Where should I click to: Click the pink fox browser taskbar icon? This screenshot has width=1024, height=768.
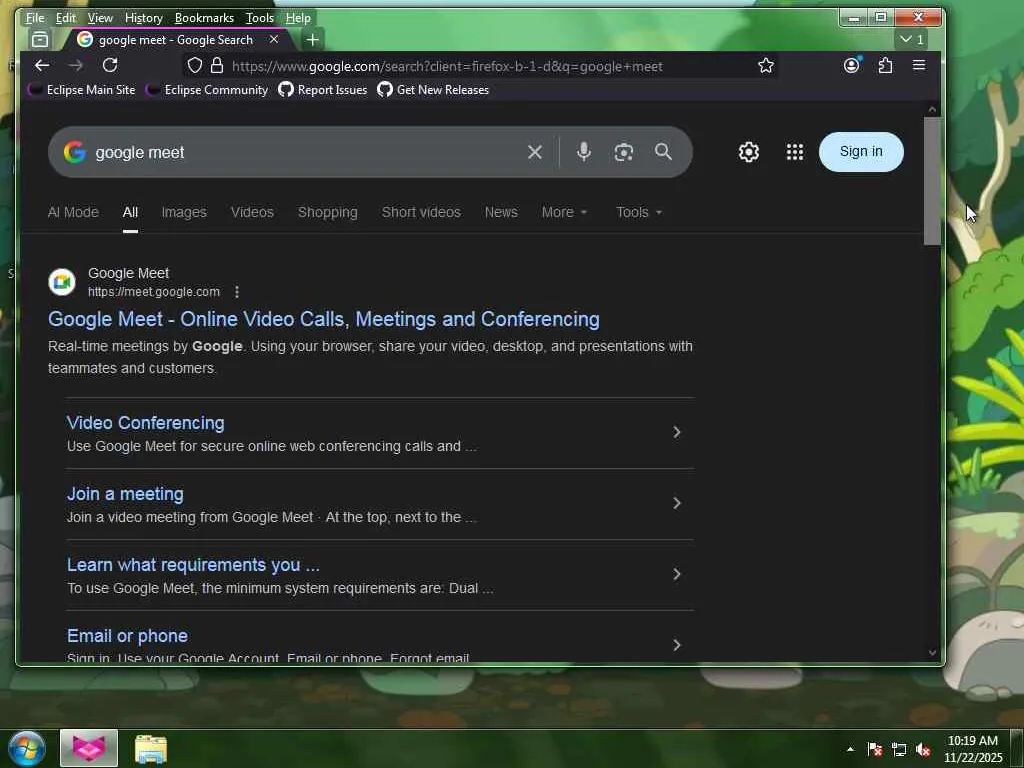(x=89, y=748)
